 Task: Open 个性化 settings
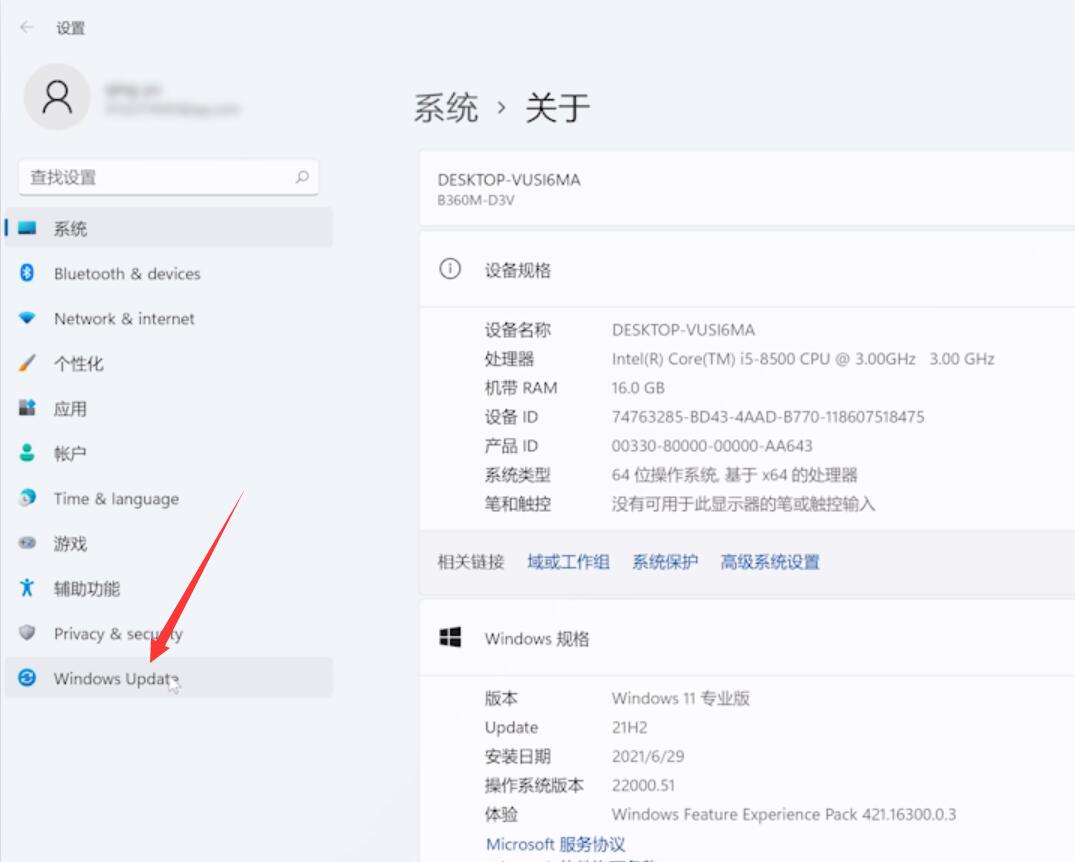(169, 363)
